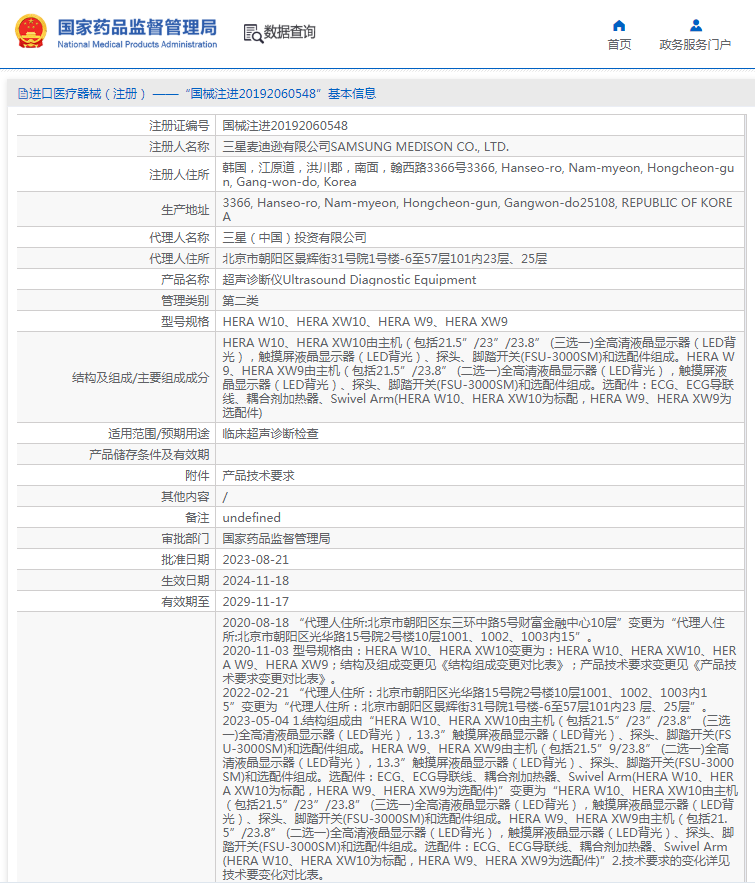This screenshot has width=755, height=883.
Task: Open the 数据查询 search icon
Action: [x=253, y=33]
